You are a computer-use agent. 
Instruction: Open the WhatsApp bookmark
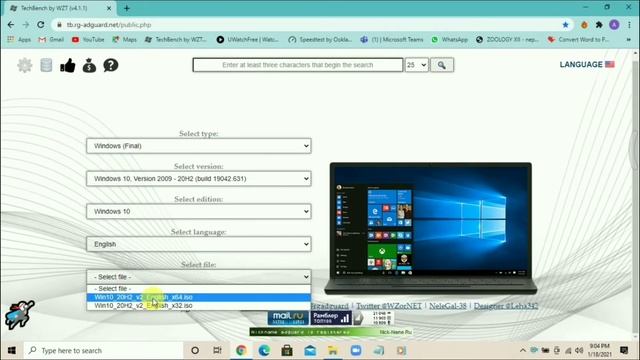click(449, 40)
